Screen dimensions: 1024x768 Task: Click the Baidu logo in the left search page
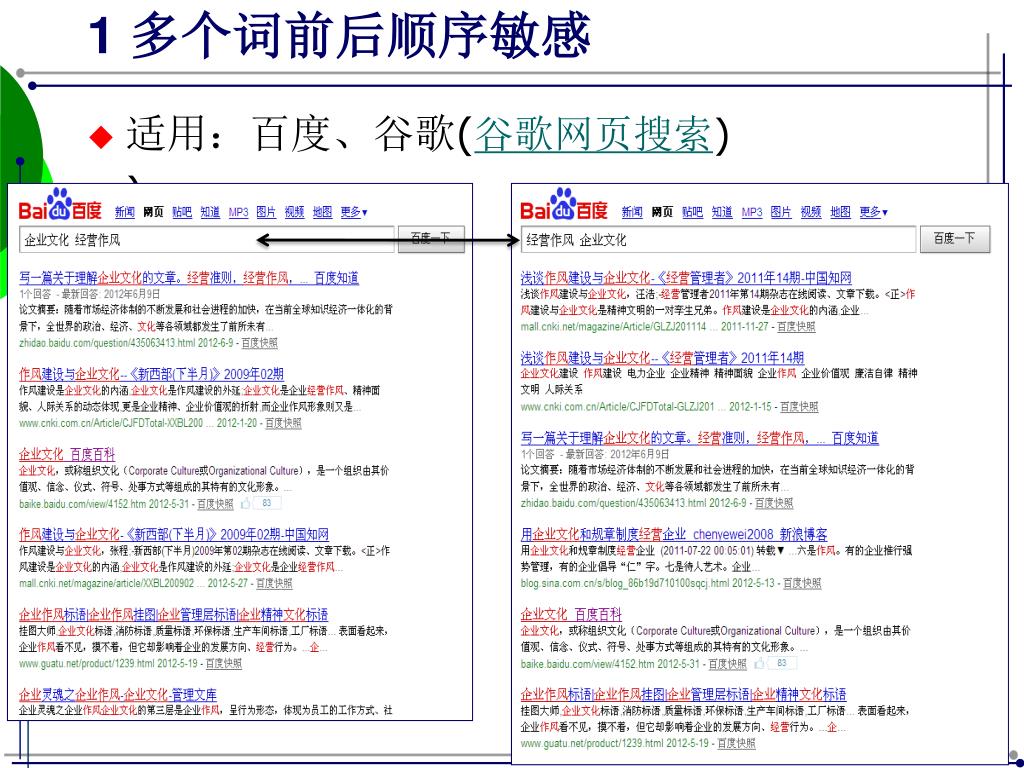coord(61,204)
